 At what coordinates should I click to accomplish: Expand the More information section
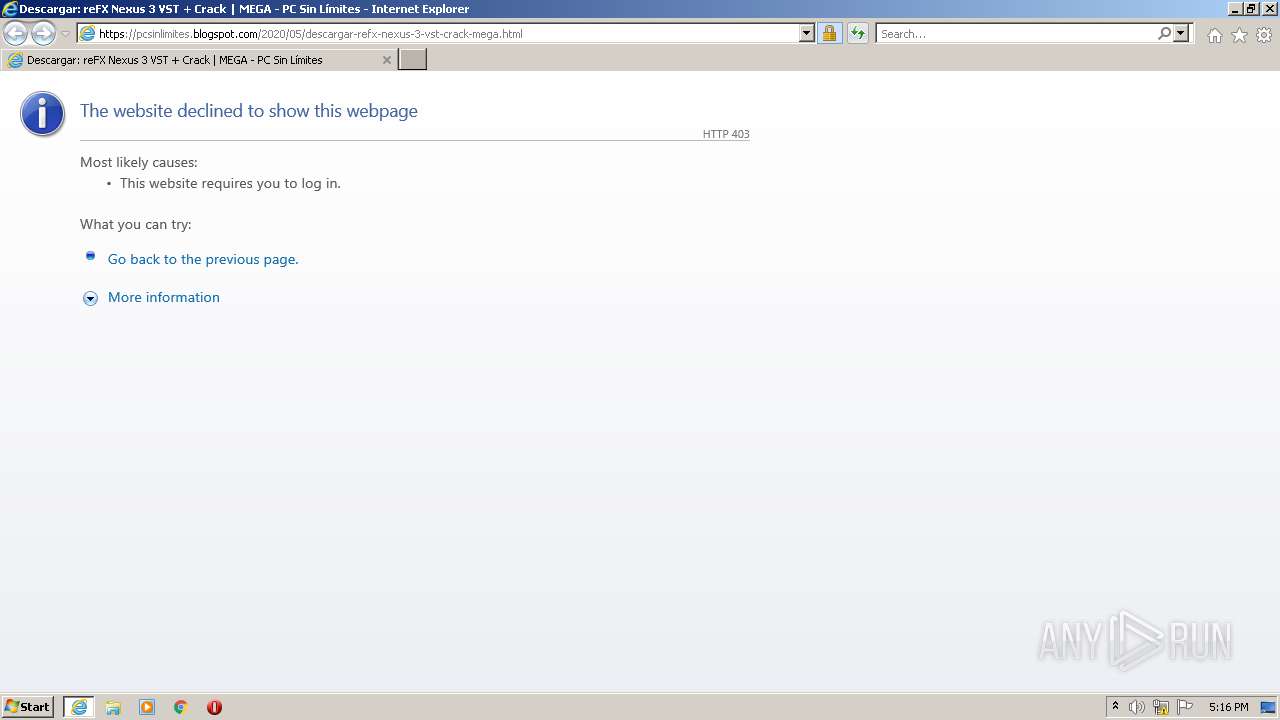coord(90,298)
